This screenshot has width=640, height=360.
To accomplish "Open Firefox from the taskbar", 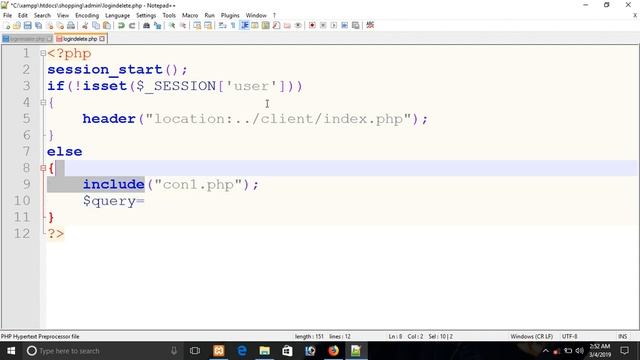I will click(x=333, y=351).
